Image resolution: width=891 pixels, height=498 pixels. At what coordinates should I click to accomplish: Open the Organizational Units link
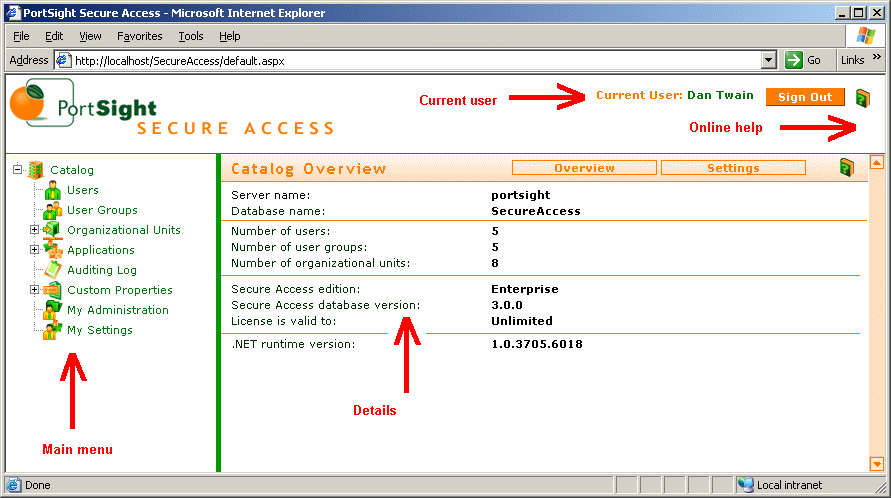pos(124,230)
